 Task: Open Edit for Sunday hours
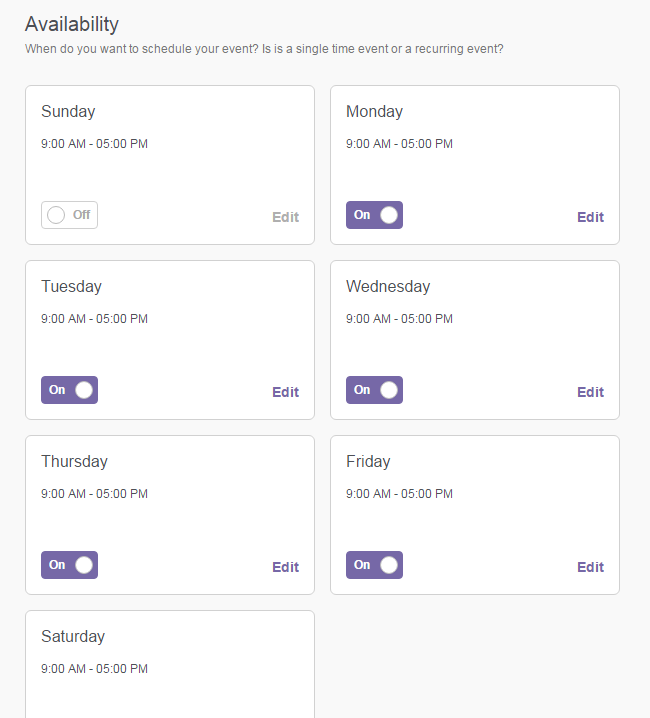point(285,217)
